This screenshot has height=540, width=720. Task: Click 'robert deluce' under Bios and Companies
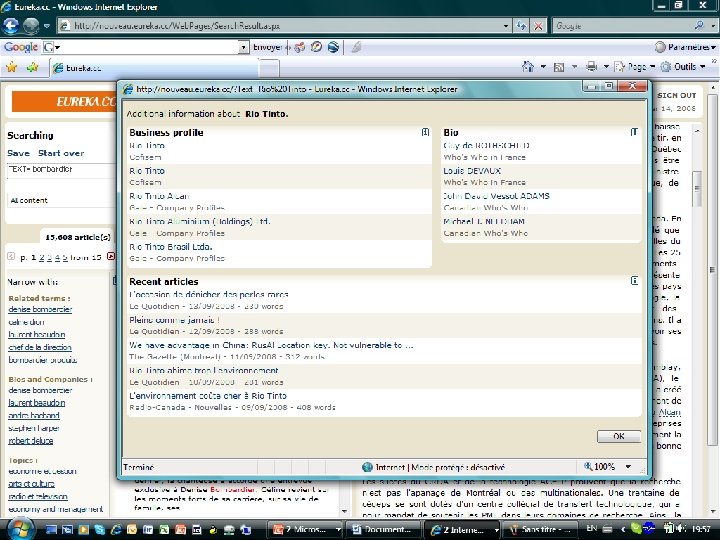pos(30,441)
